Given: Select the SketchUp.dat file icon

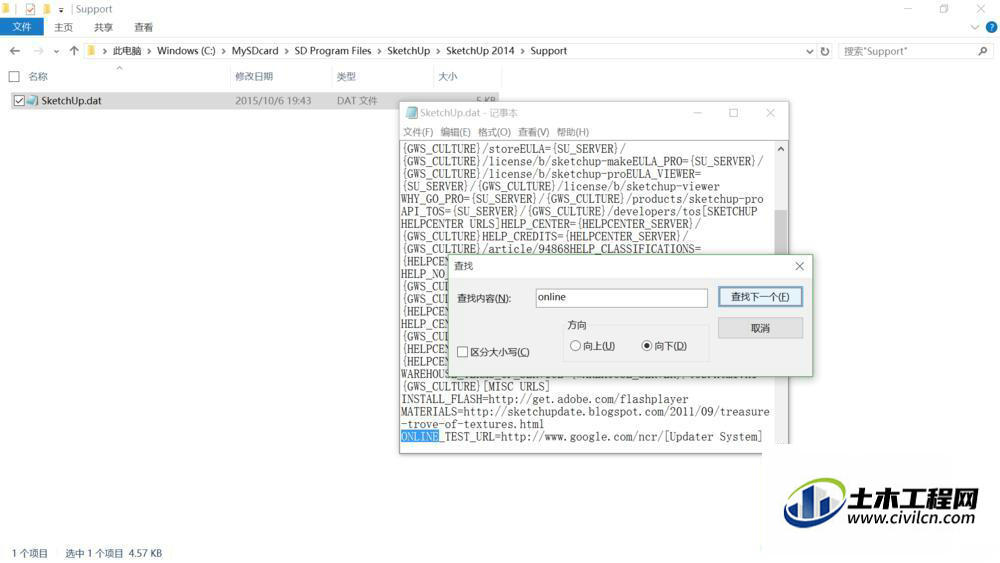Looking at the screenshot, I should click(x=33, y=101).
